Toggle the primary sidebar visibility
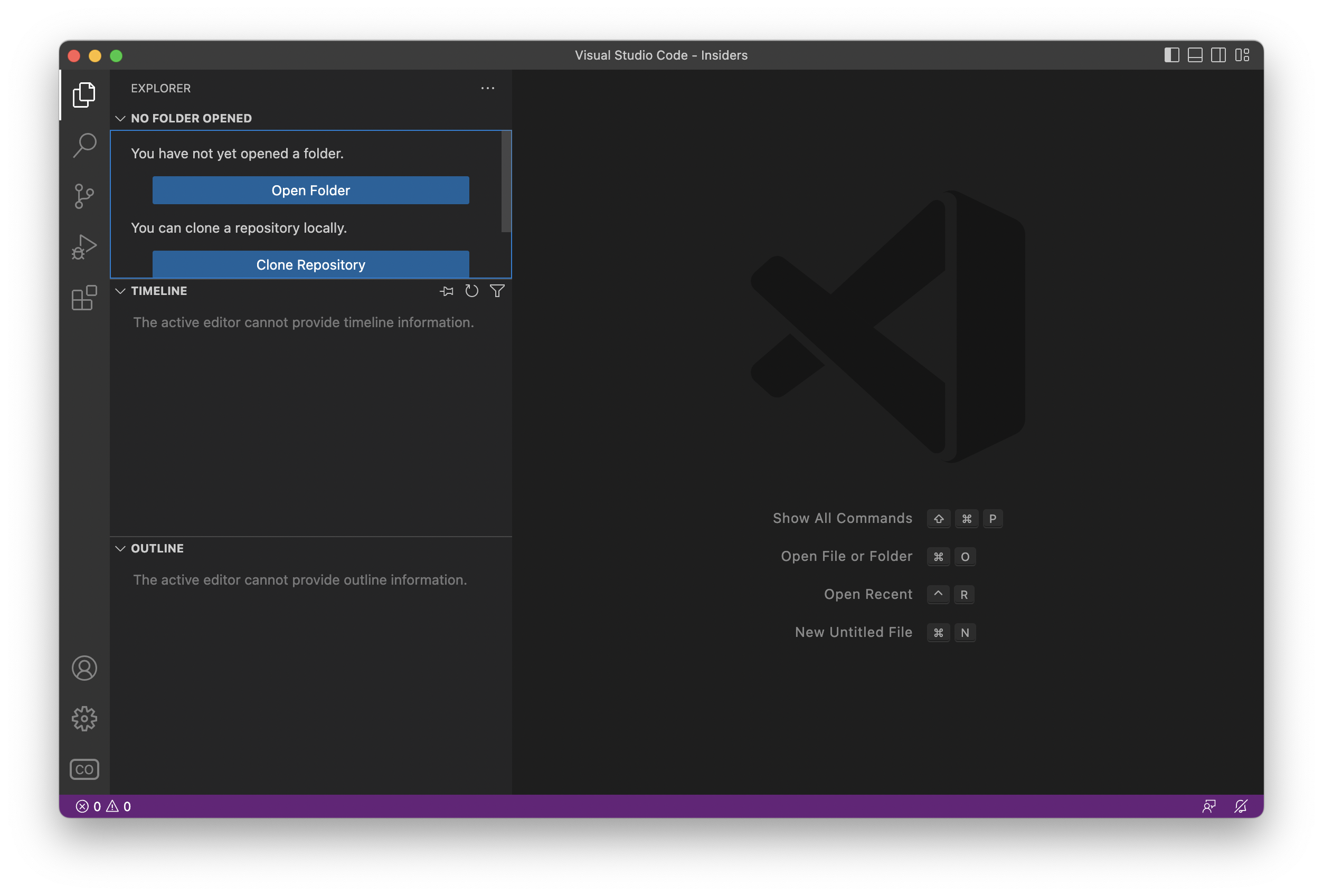1323x896 pixels. coord(1171,55)
